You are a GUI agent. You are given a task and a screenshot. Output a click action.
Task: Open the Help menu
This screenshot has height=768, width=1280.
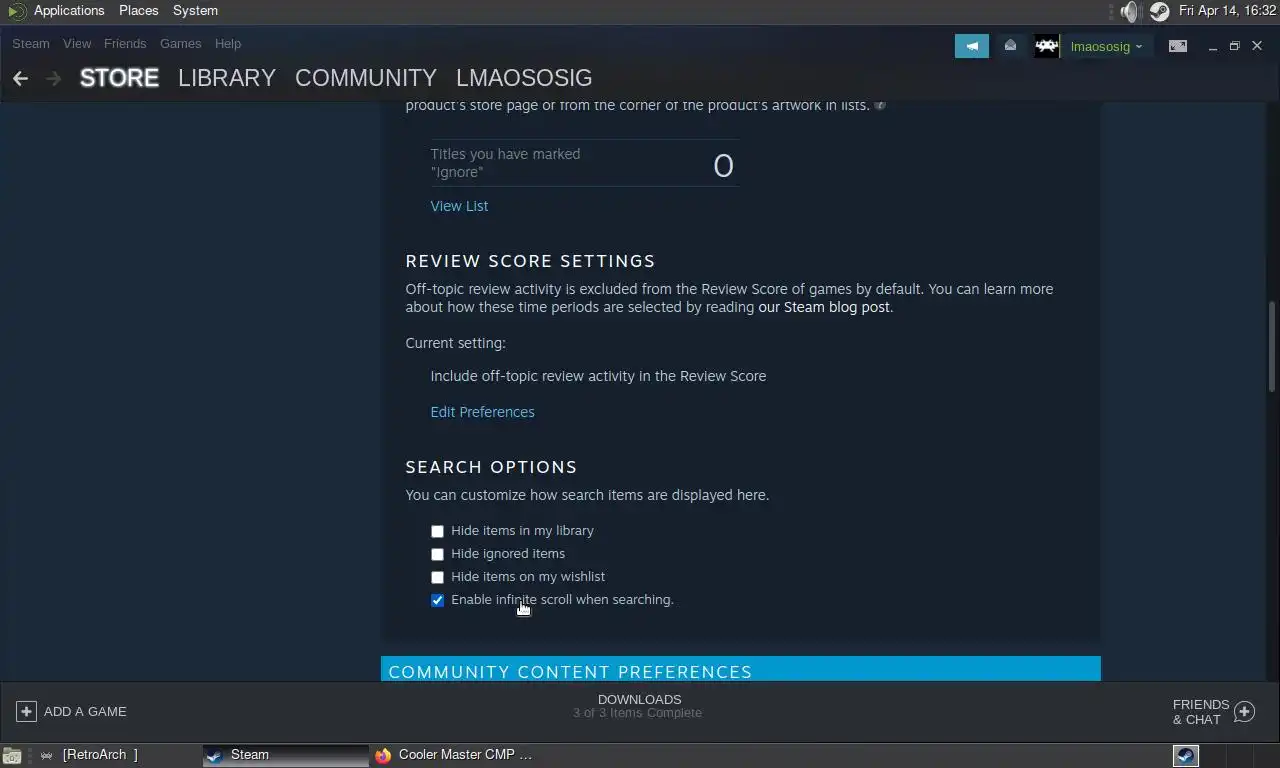(228, 44)
